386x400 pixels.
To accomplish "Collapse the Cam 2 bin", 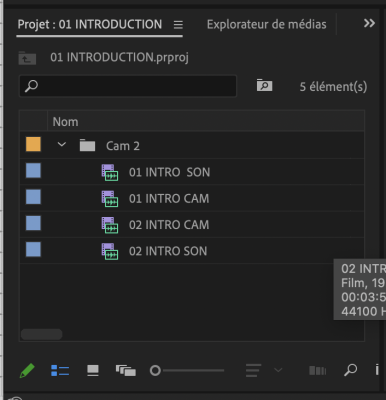I will [x=62, y=145].
